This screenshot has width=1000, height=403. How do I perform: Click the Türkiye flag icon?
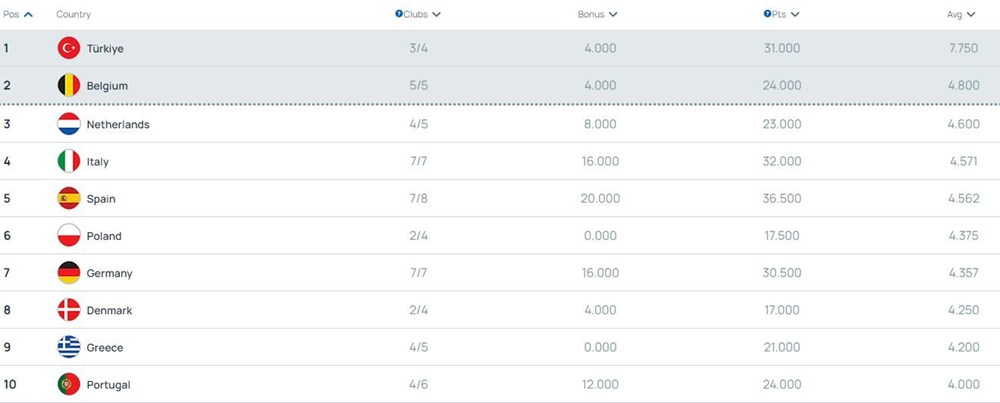coord(69,48)
